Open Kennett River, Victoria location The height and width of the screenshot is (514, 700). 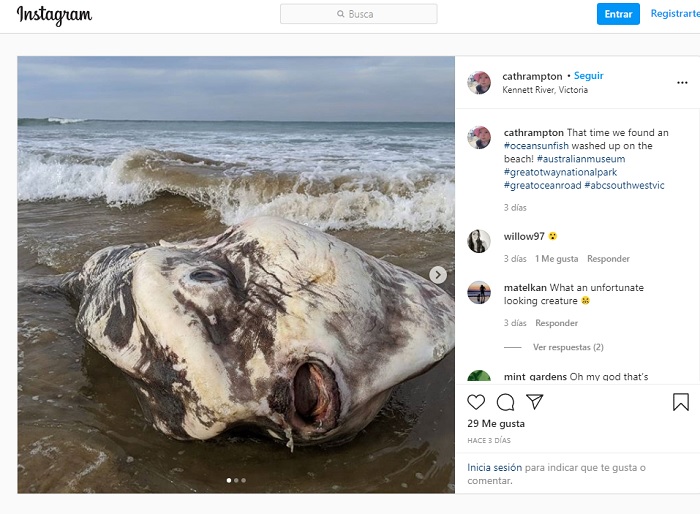(545, 90)
